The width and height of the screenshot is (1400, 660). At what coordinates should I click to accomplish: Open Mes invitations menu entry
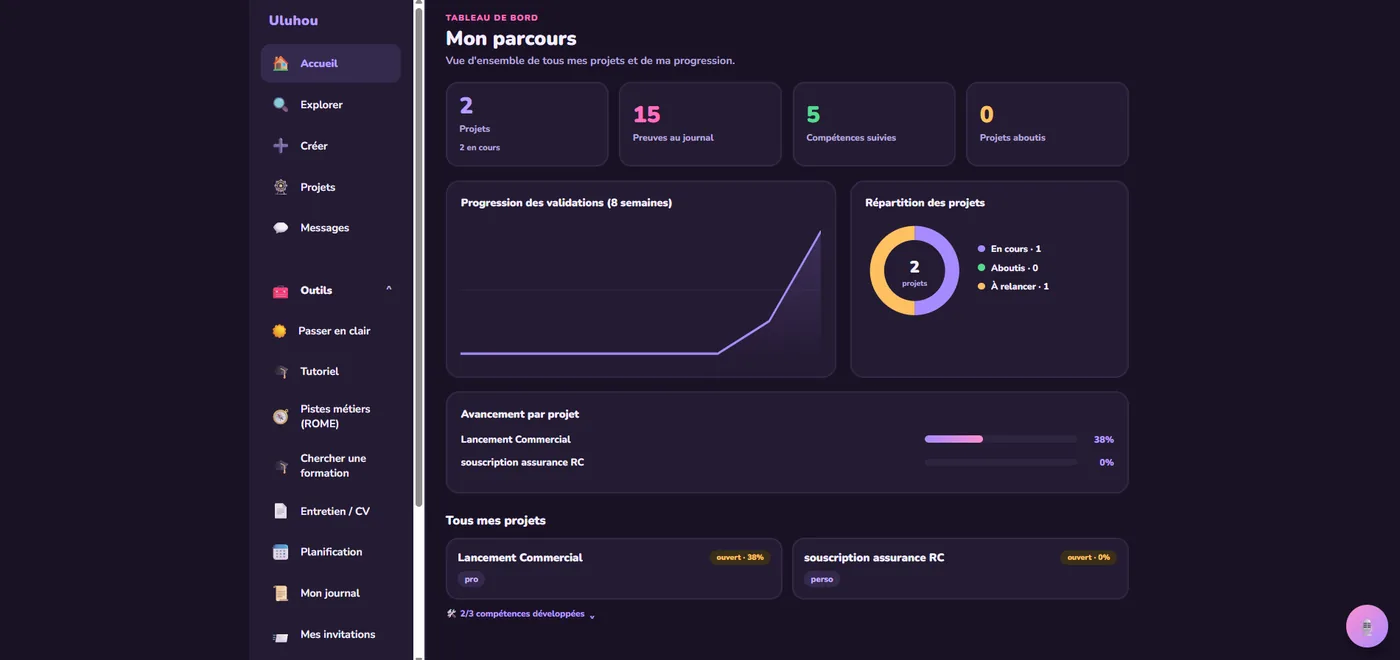(x=331, y=634)
